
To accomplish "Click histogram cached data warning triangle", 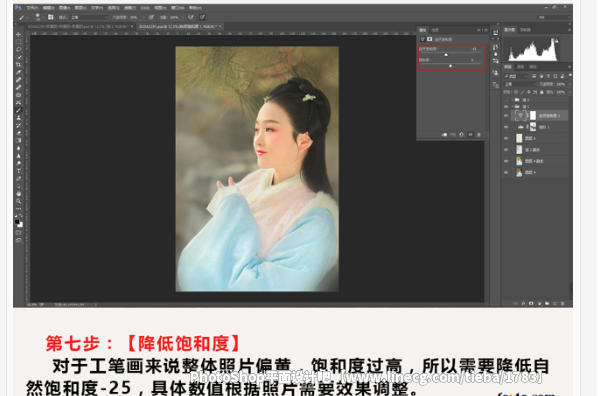I will (x=556, y=40).
